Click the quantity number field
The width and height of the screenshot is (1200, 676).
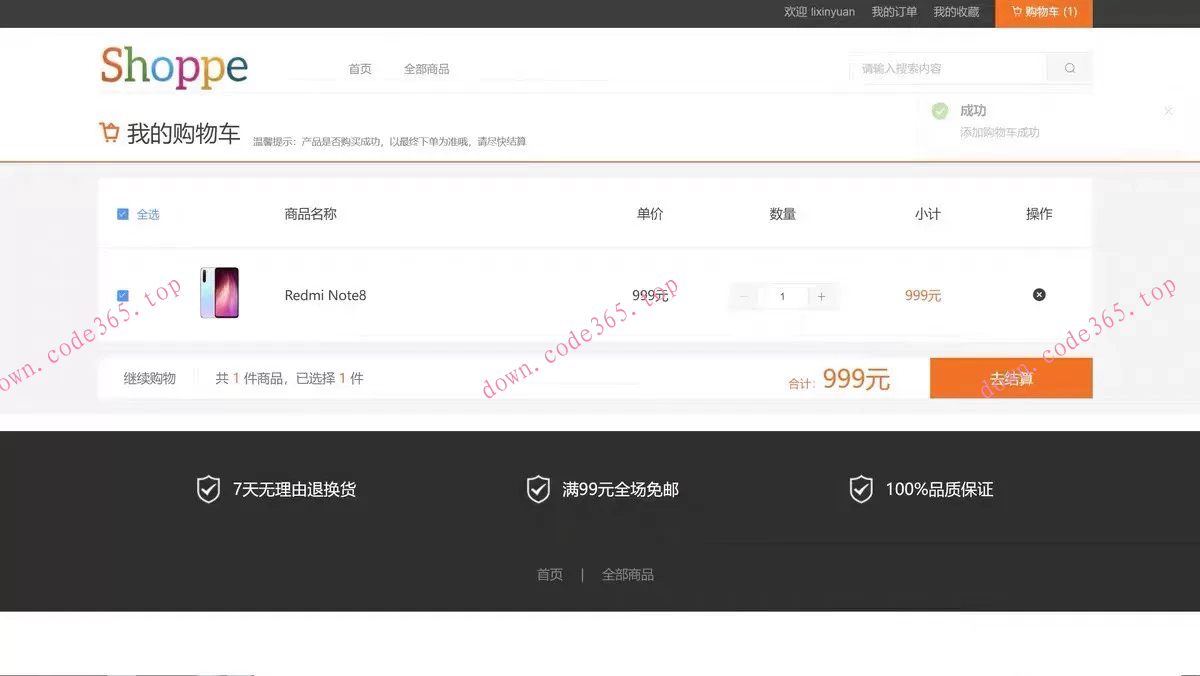tap(782, 296)
